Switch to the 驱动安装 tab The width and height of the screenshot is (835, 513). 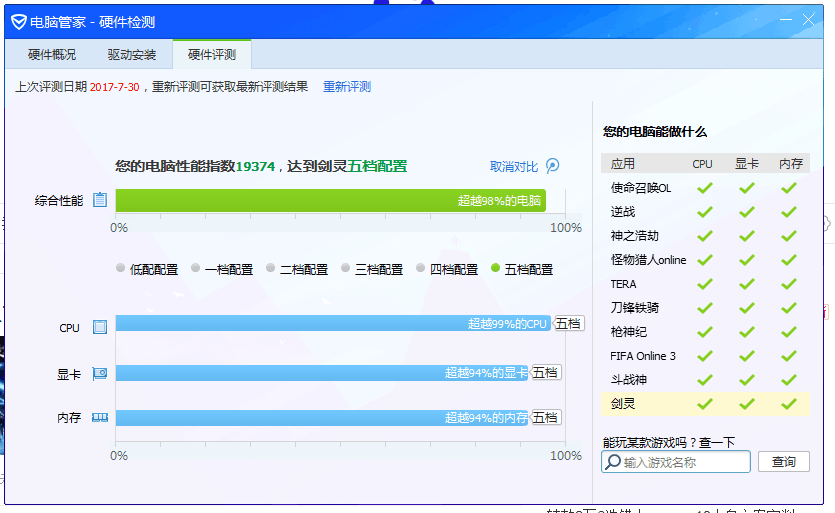click(x=132, y=54)
